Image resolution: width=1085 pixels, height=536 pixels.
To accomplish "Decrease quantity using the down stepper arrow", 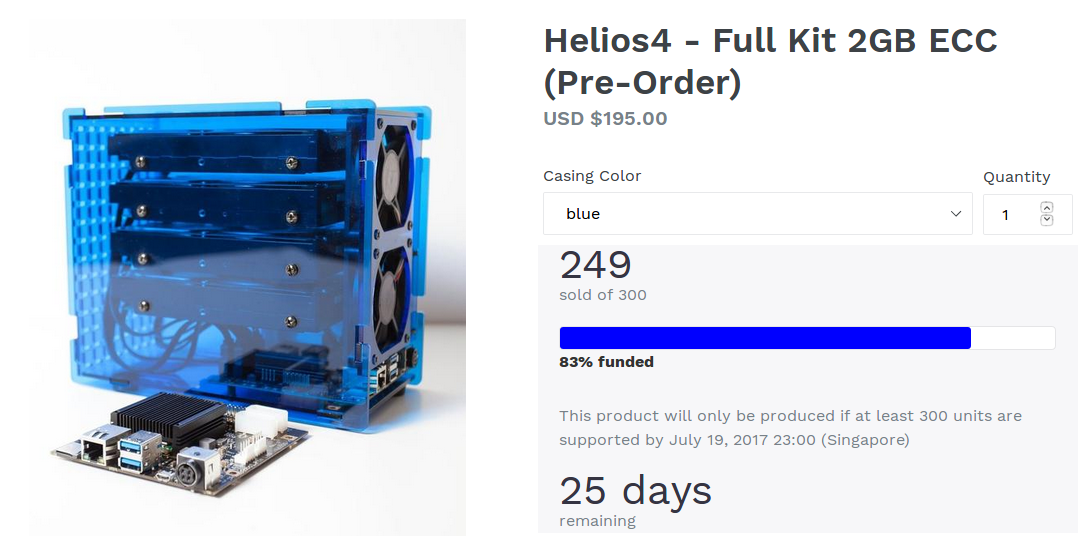I will [x=1047, y=220].
